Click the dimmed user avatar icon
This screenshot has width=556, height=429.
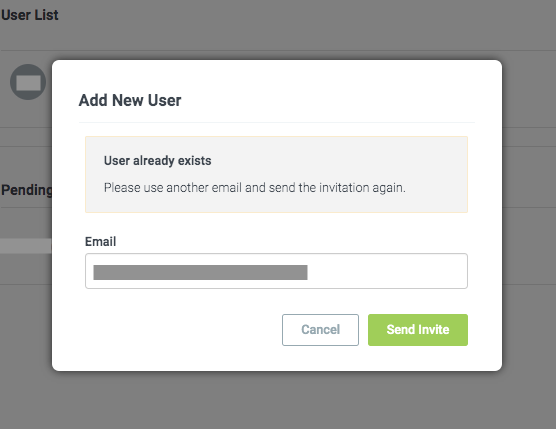(x=28, y=82)
